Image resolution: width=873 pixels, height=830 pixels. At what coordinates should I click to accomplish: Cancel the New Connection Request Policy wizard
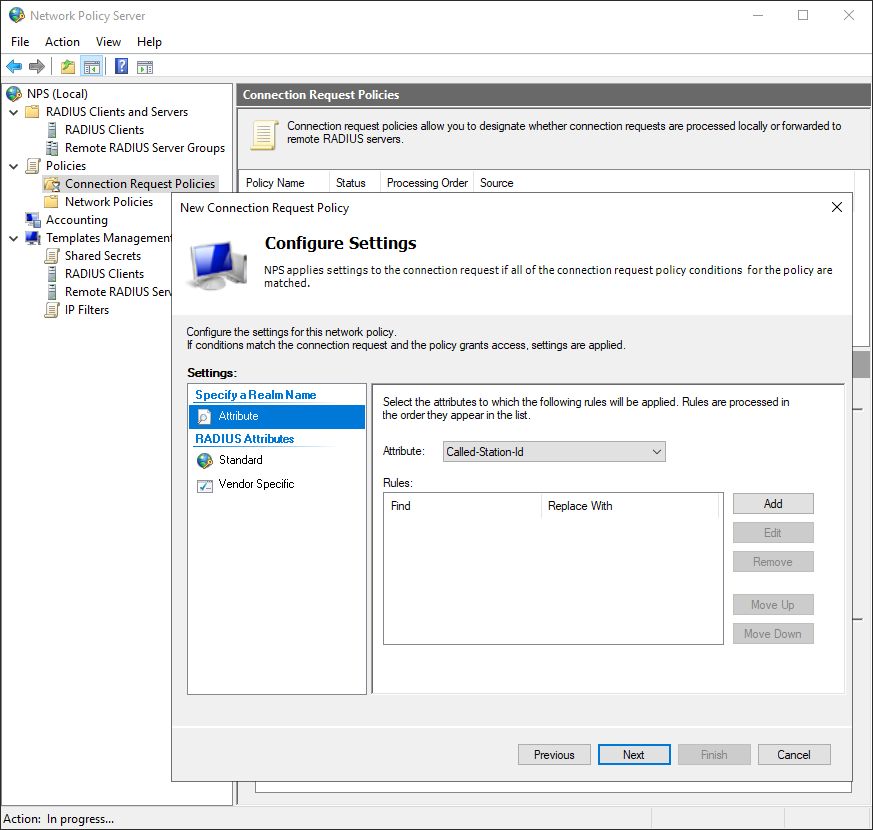tap(794, 754)
